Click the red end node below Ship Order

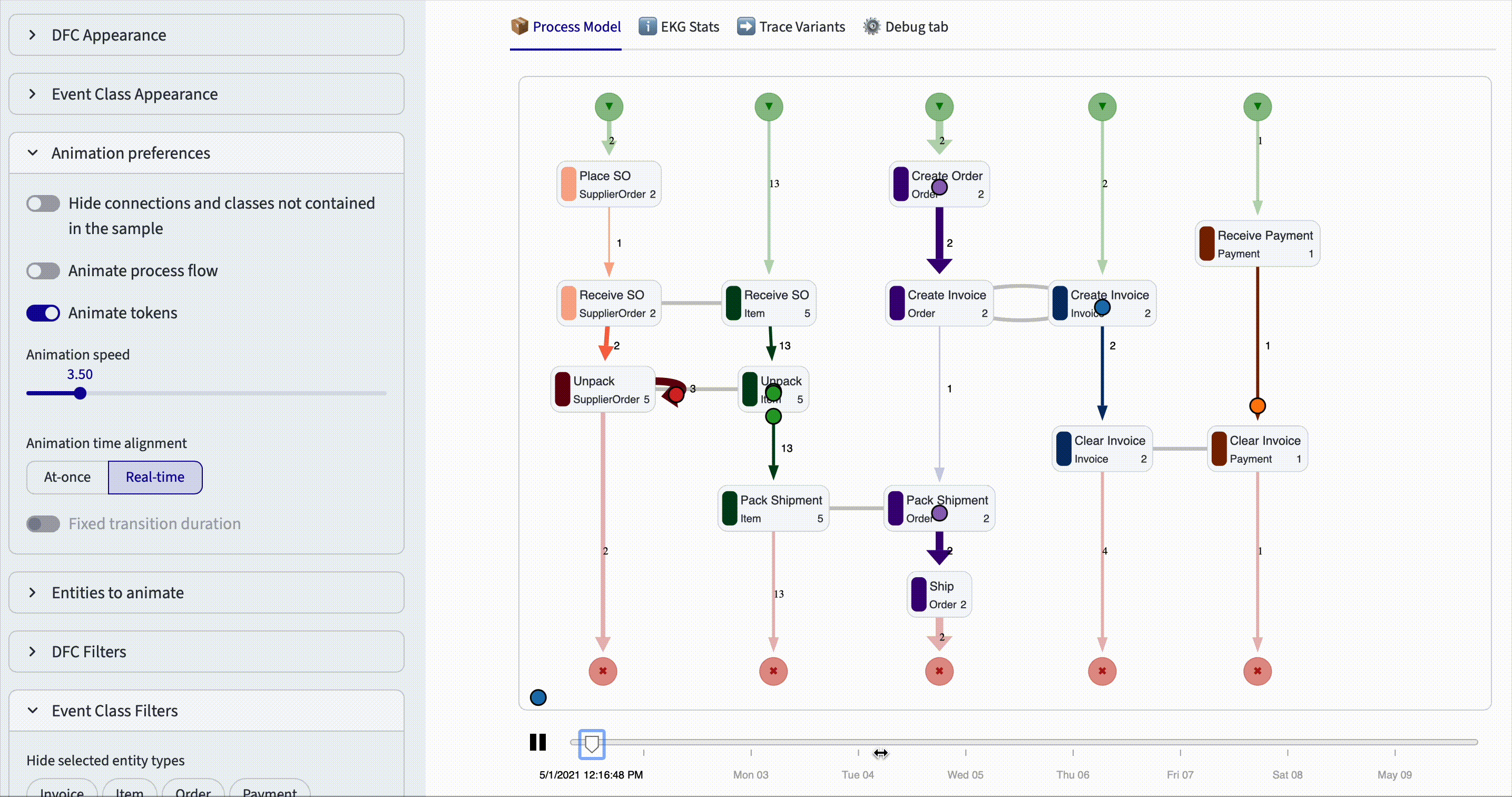939,670
